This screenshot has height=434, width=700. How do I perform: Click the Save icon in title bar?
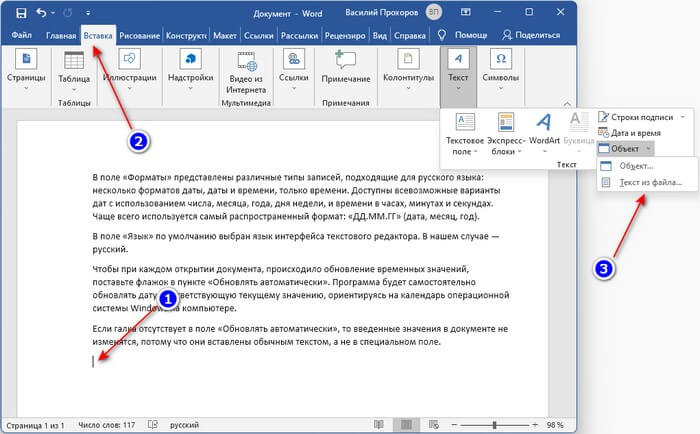pyautogui.click(x=19, y=13)
